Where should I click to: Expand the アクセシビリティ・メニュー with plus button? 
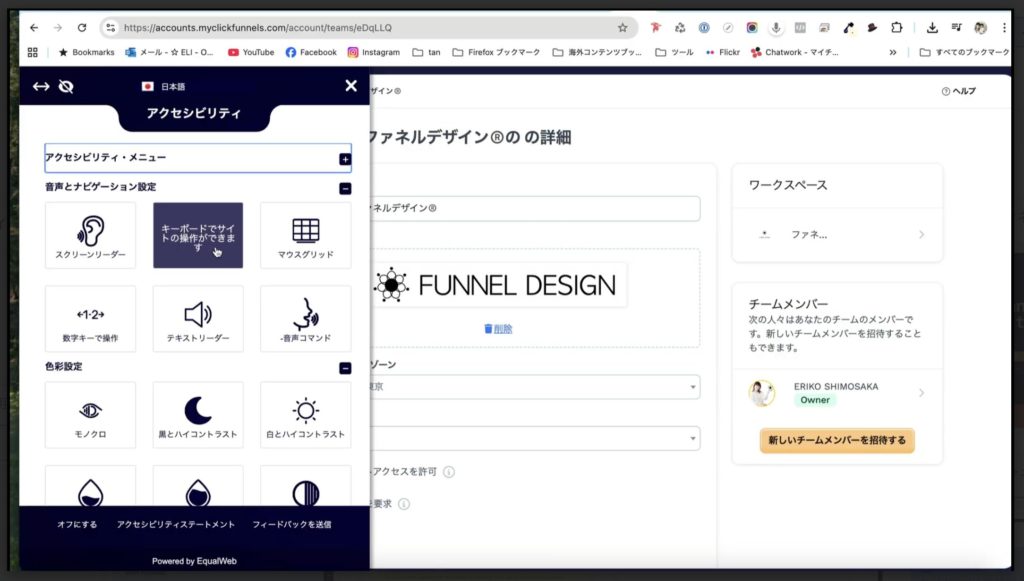click(345, 158)
